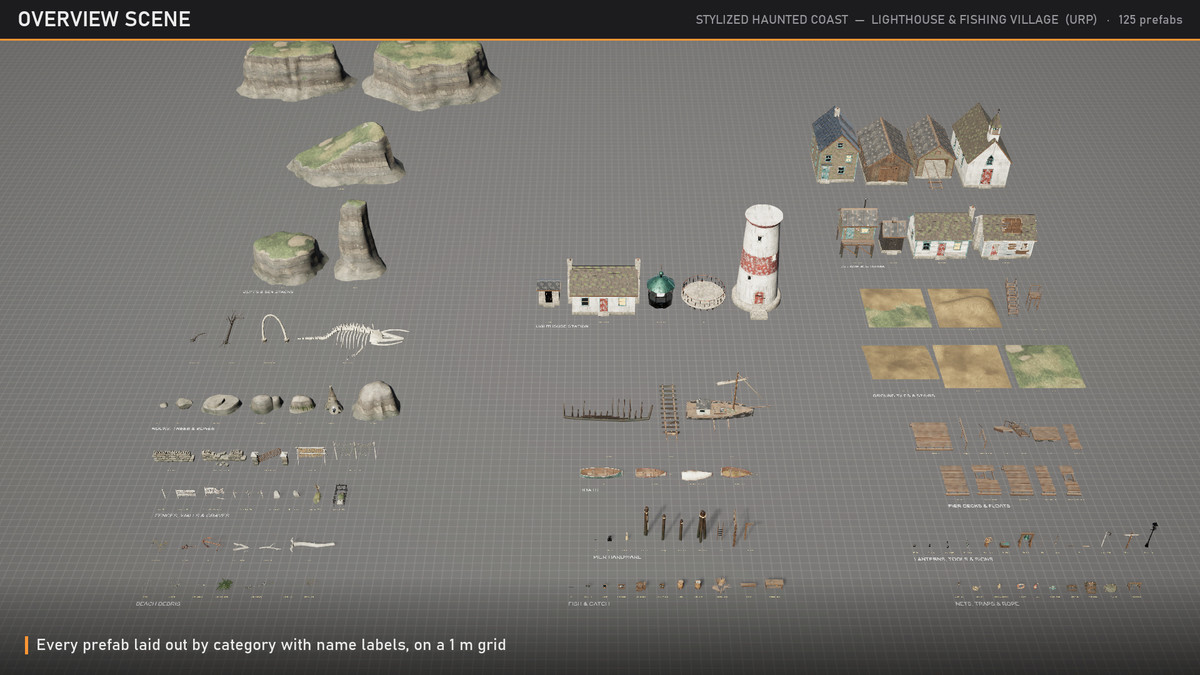Select the green fern plant prefab
The width and height of the screenshot is (1200, 675).
coord(225,584)
